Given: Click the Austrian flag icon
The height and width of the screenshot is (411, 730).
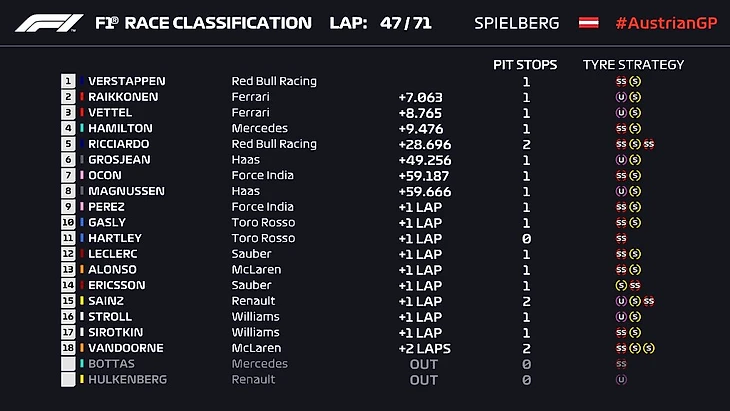Looking at the screenshot, I should coord(588,22).
